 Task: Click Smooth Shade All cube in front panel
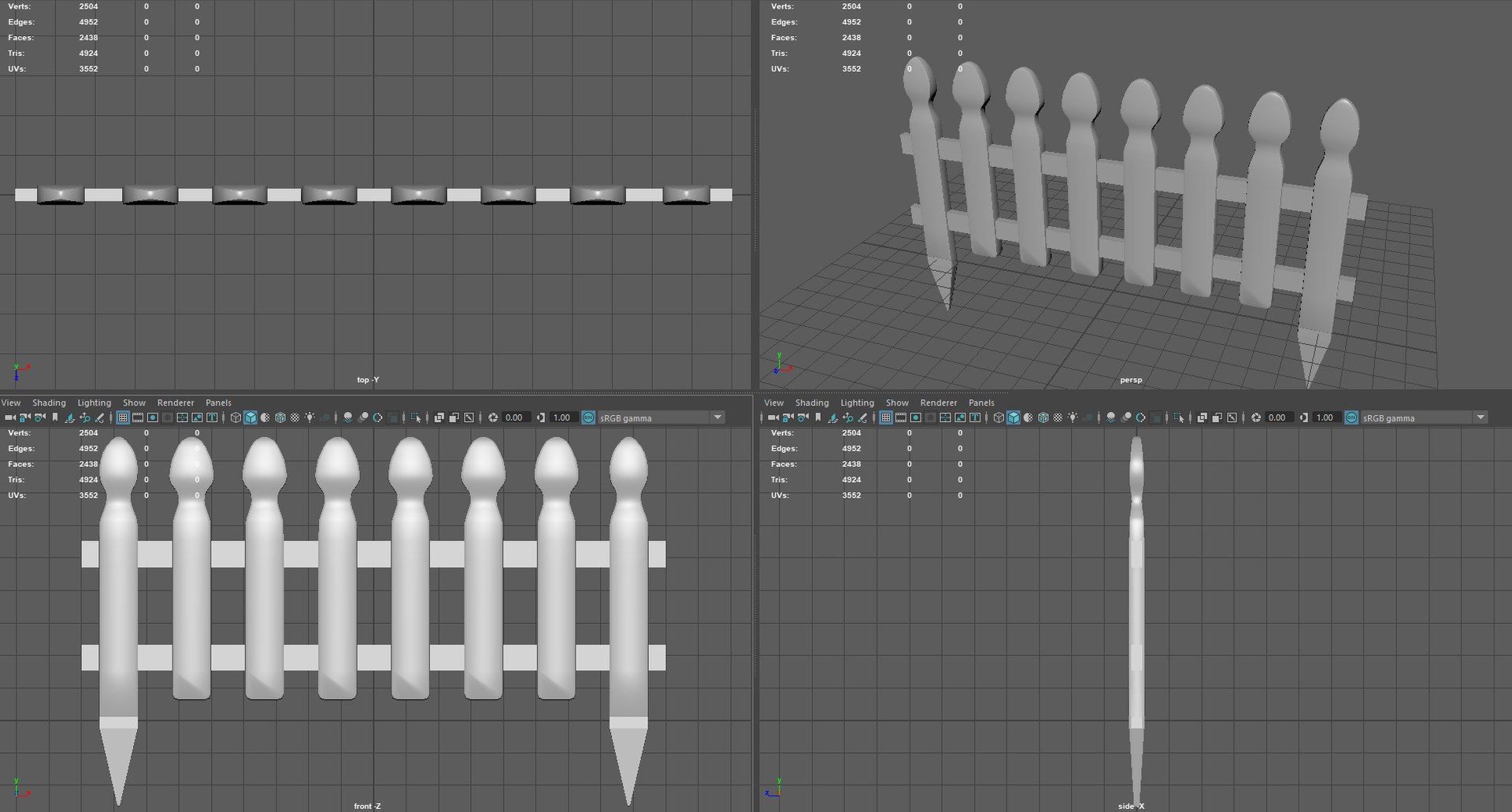pyautogui.click(x=250, y=417)
